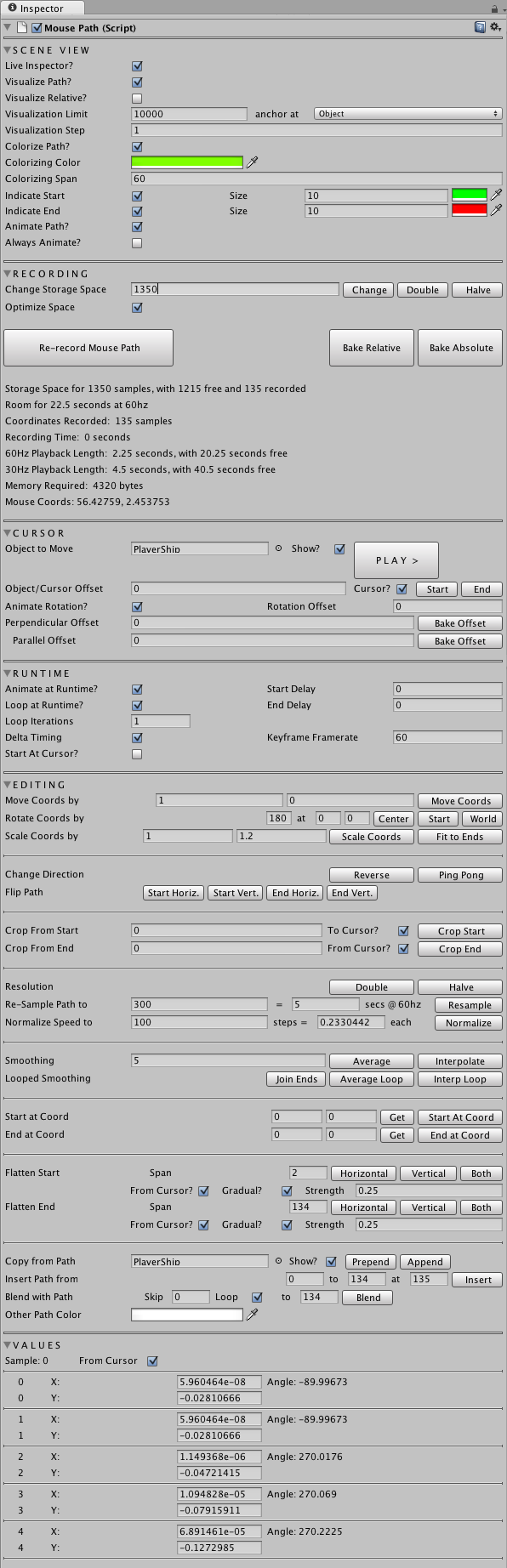This screenshot has width=507, height=1568.
Task: Click the Re-record Mouse Path button
Action: point(89,348)
